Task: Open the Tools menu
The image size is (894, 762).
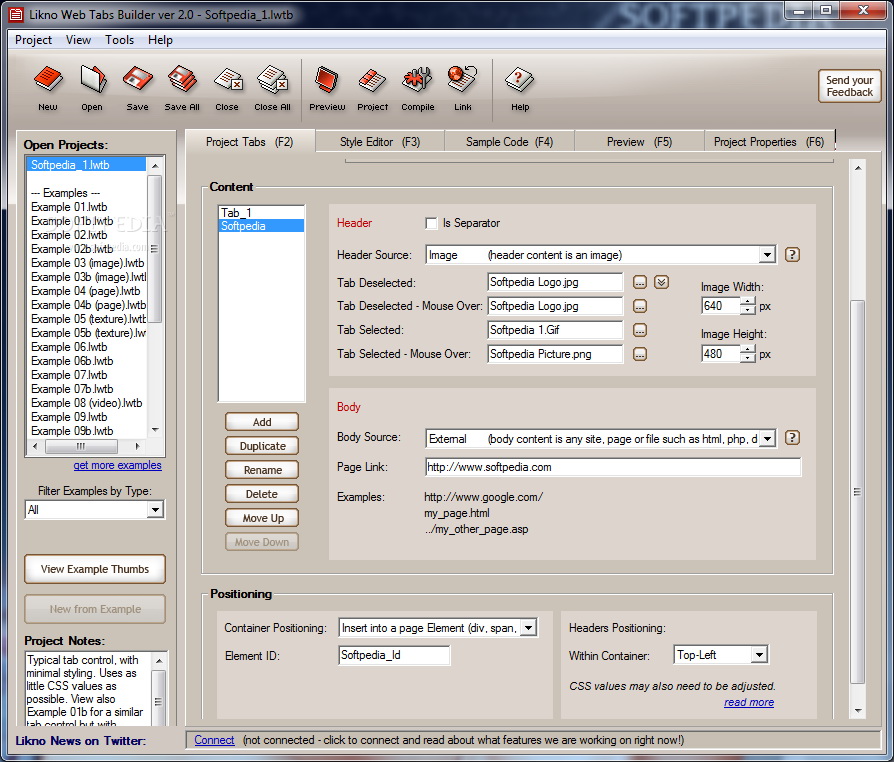Action: [x=119, y=40]
